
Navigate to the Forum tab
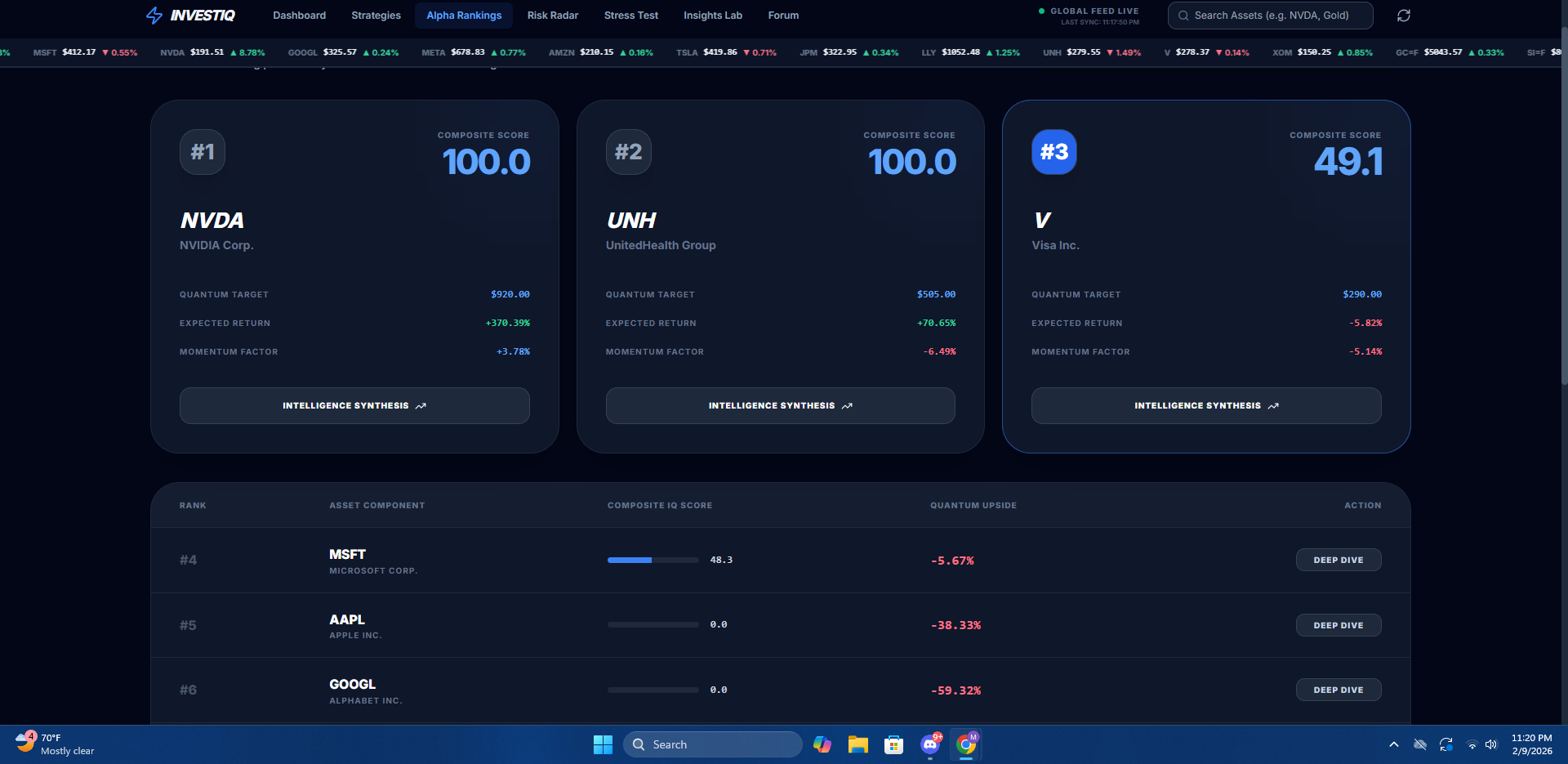coord(784,16)
